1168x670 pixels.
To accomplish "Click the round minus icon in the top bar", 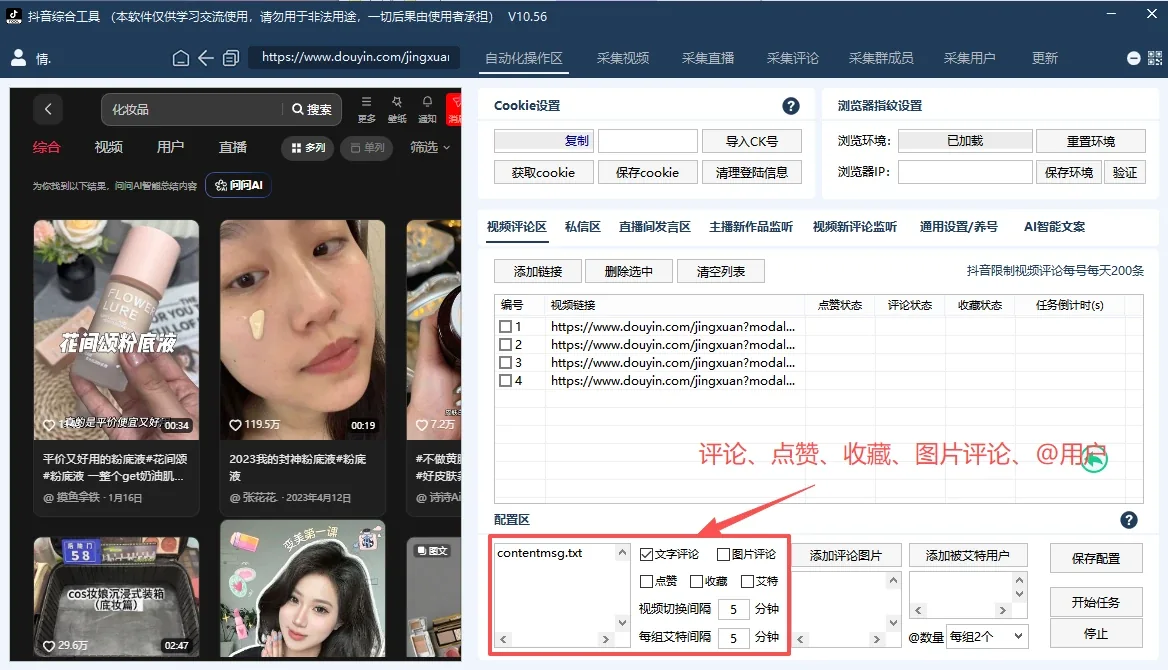I will [x=1133, y=58].
